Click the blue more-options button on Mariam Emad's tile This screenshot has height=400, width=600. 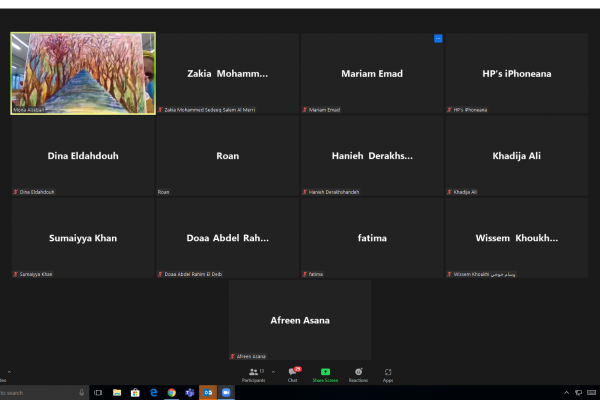coord(438,38)
